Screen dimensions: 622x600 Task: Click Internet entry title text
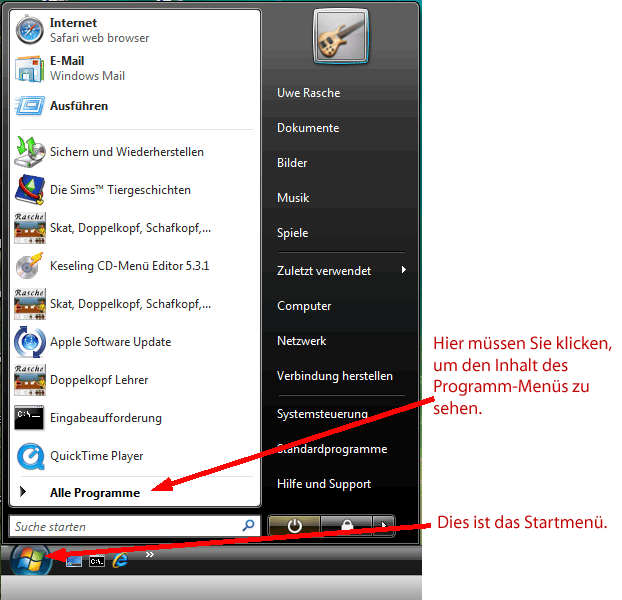73,23
